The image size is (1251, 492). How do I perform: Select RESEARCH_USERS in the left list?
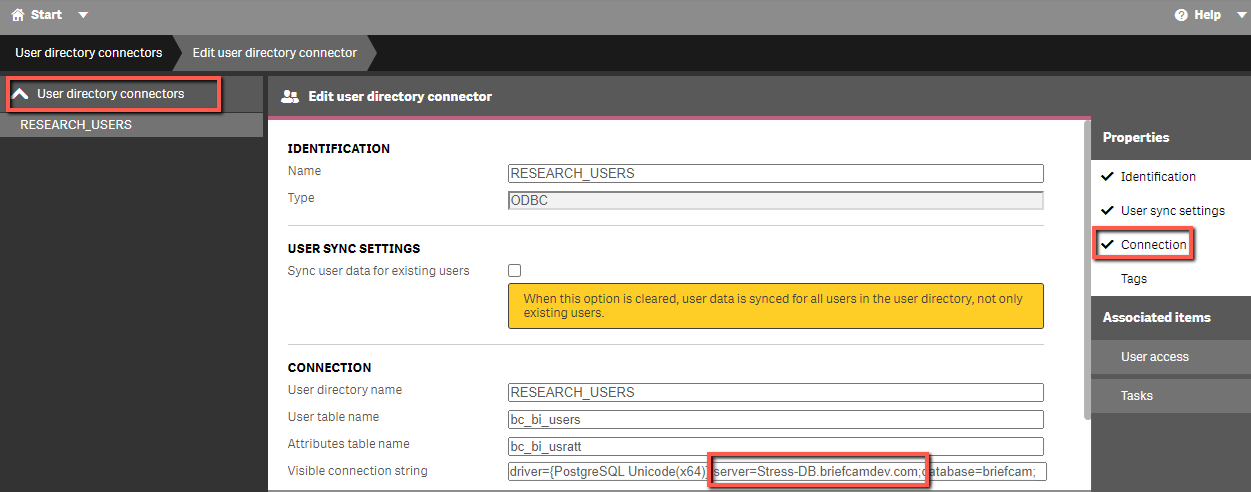[131, 125]
